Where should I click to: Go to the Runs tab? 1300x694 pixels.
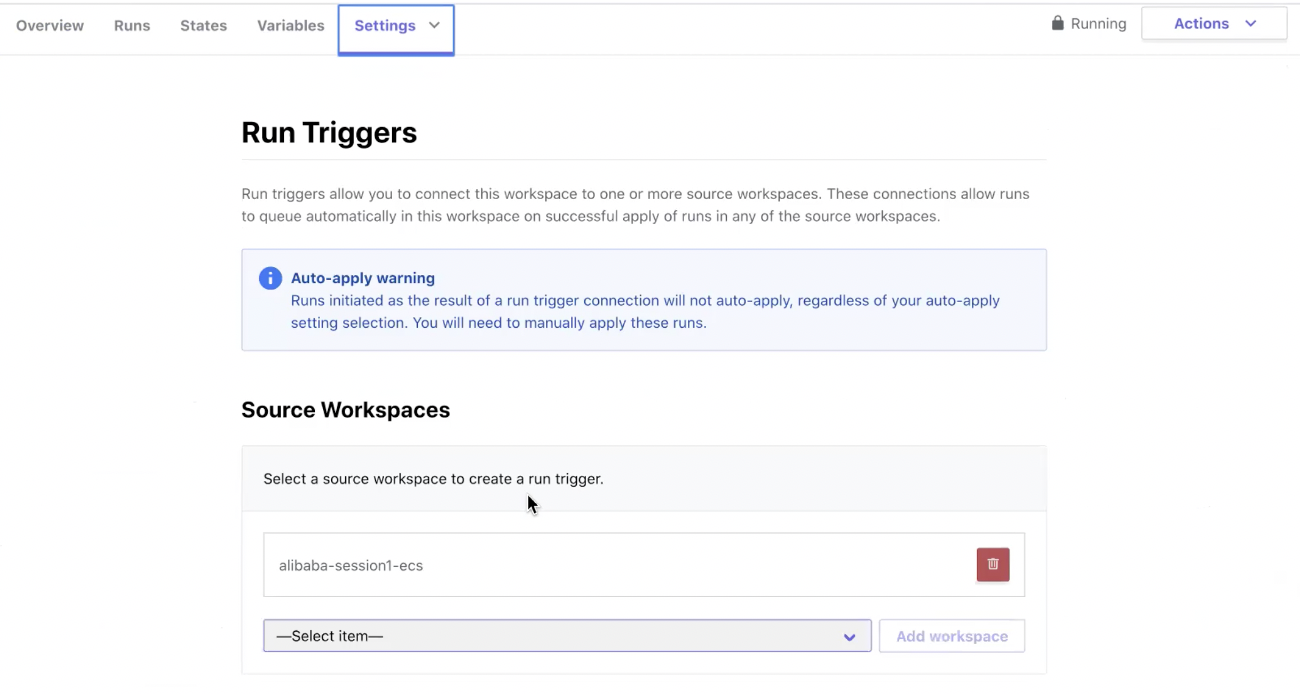point(131,25)
